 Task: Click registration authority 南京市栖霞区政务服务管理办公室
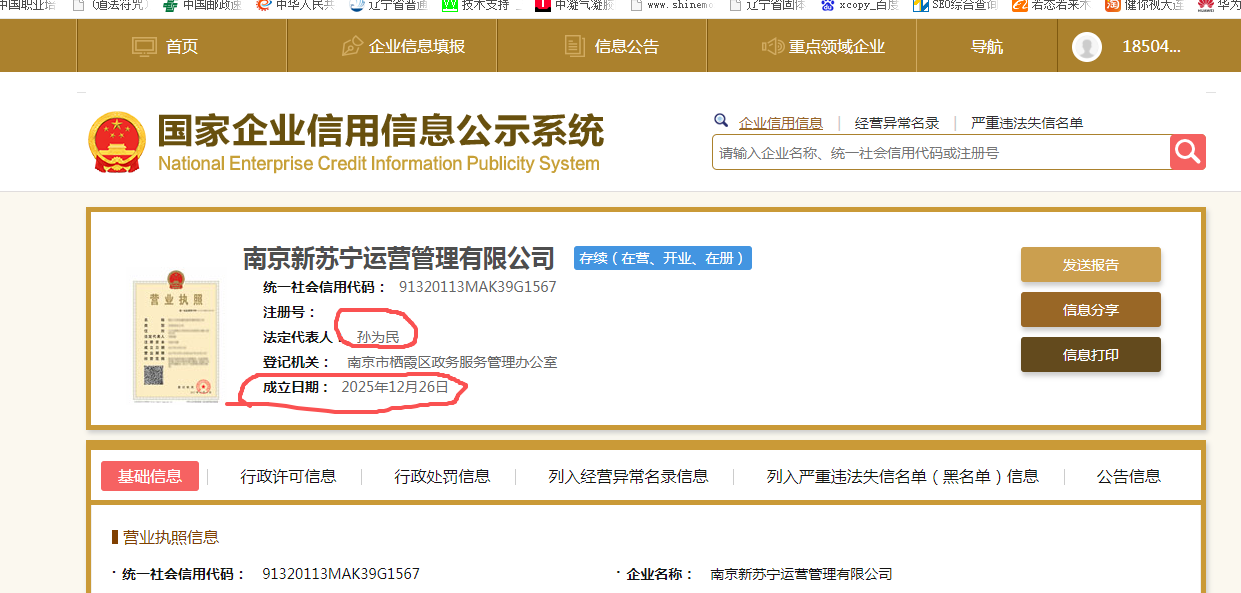coord(452,362)
